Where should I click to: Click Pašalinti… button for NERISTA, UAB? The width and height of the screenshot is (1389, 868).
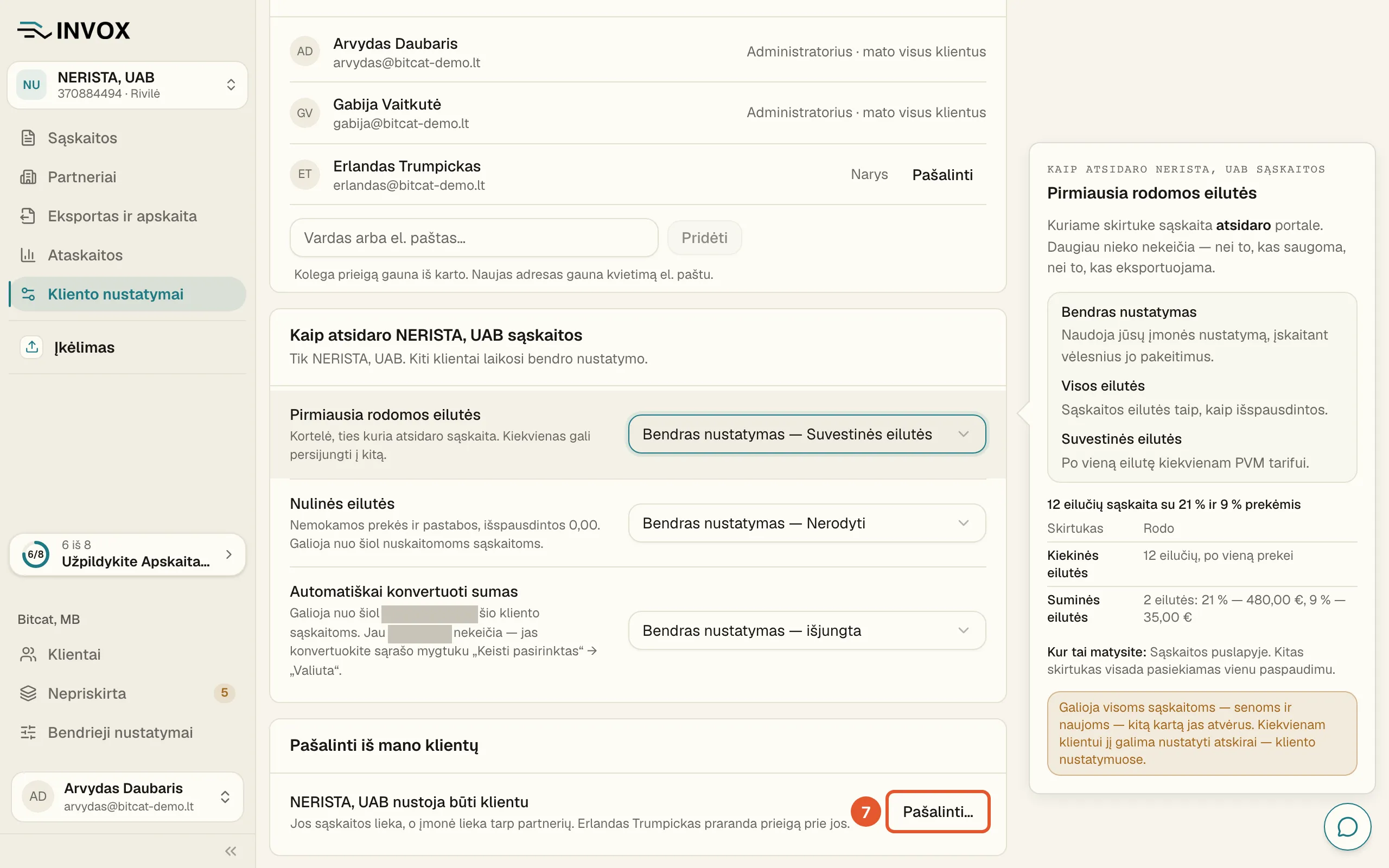coord(938,812)
